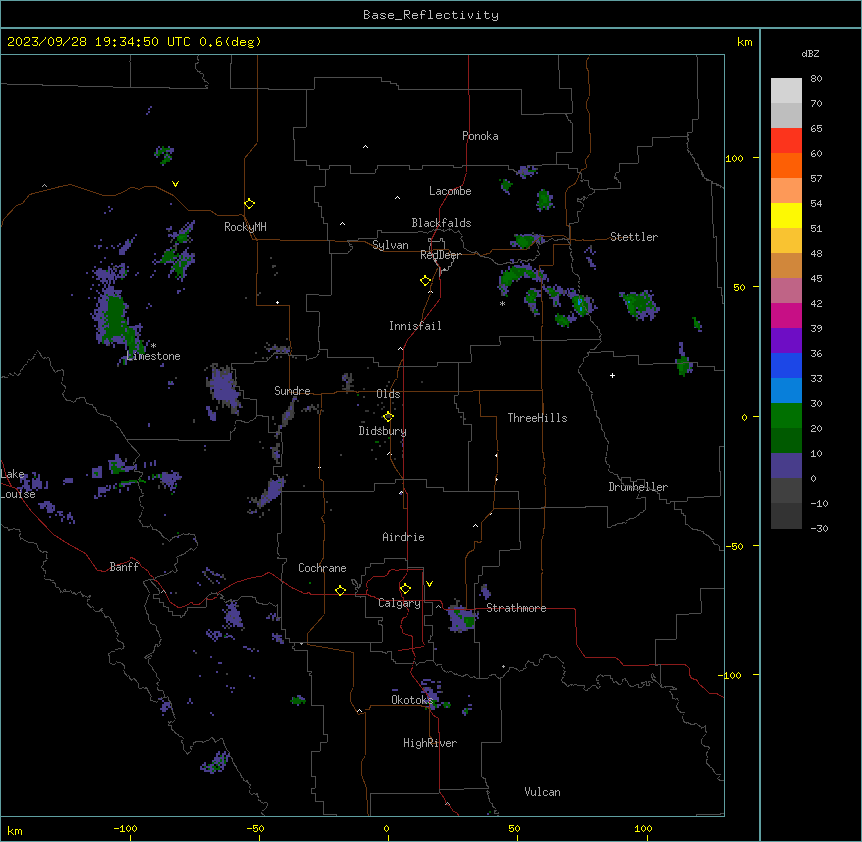Select the Strathmore label
Viewport: 862px width, 842px height.
(x=516, y=608)
